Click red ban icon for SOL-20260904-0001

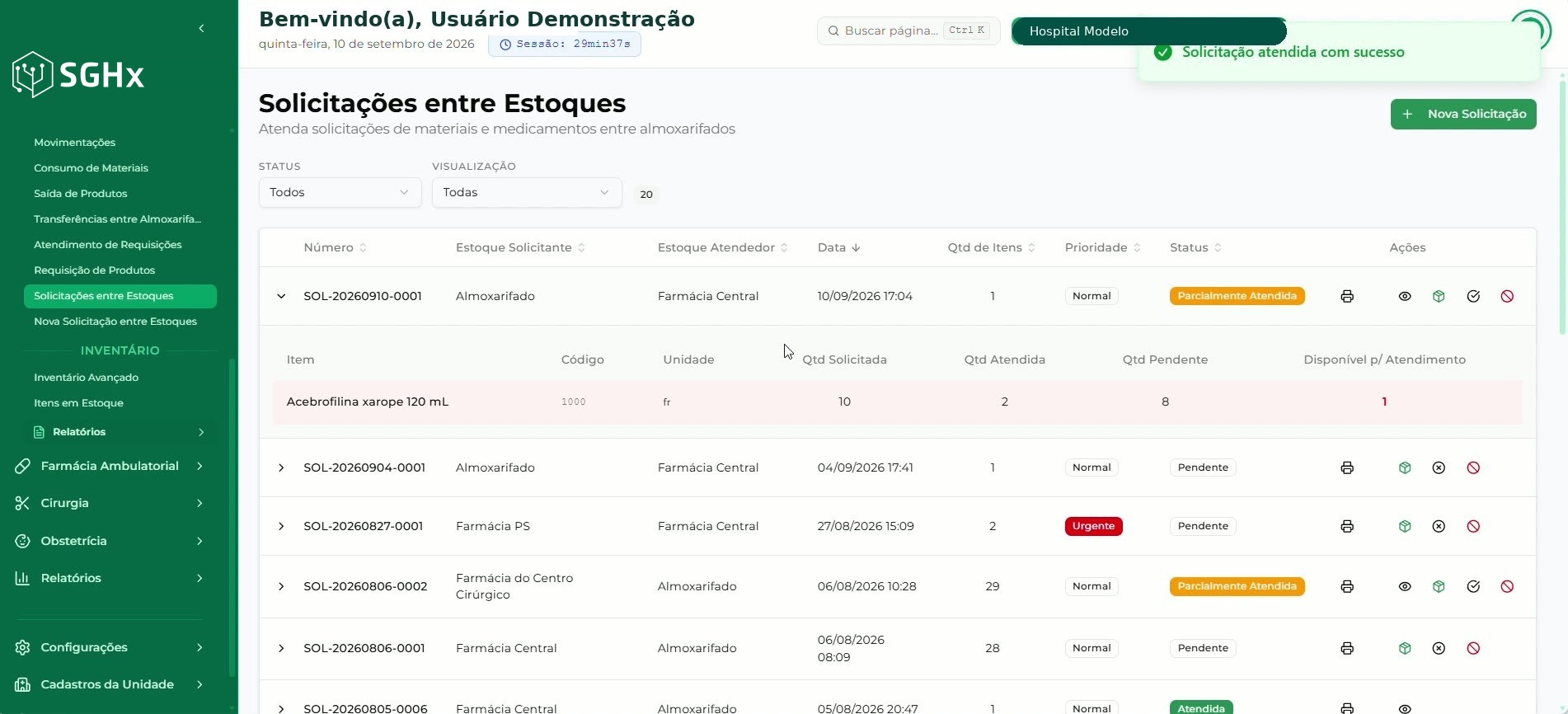click(x=1473, y=467)
